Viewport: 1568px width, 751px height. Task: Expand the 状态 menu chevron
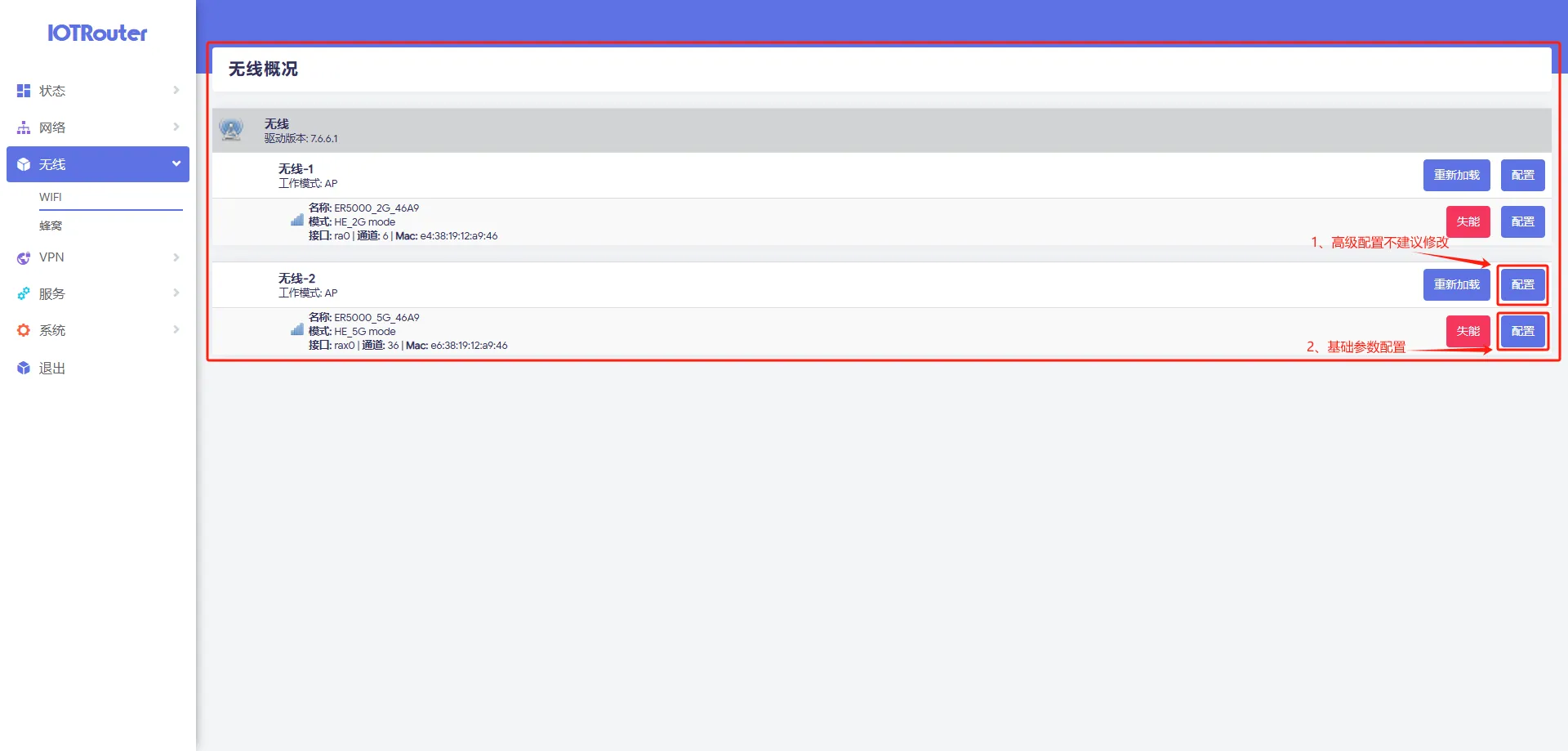pyautogui.click(x=176, y=90)
